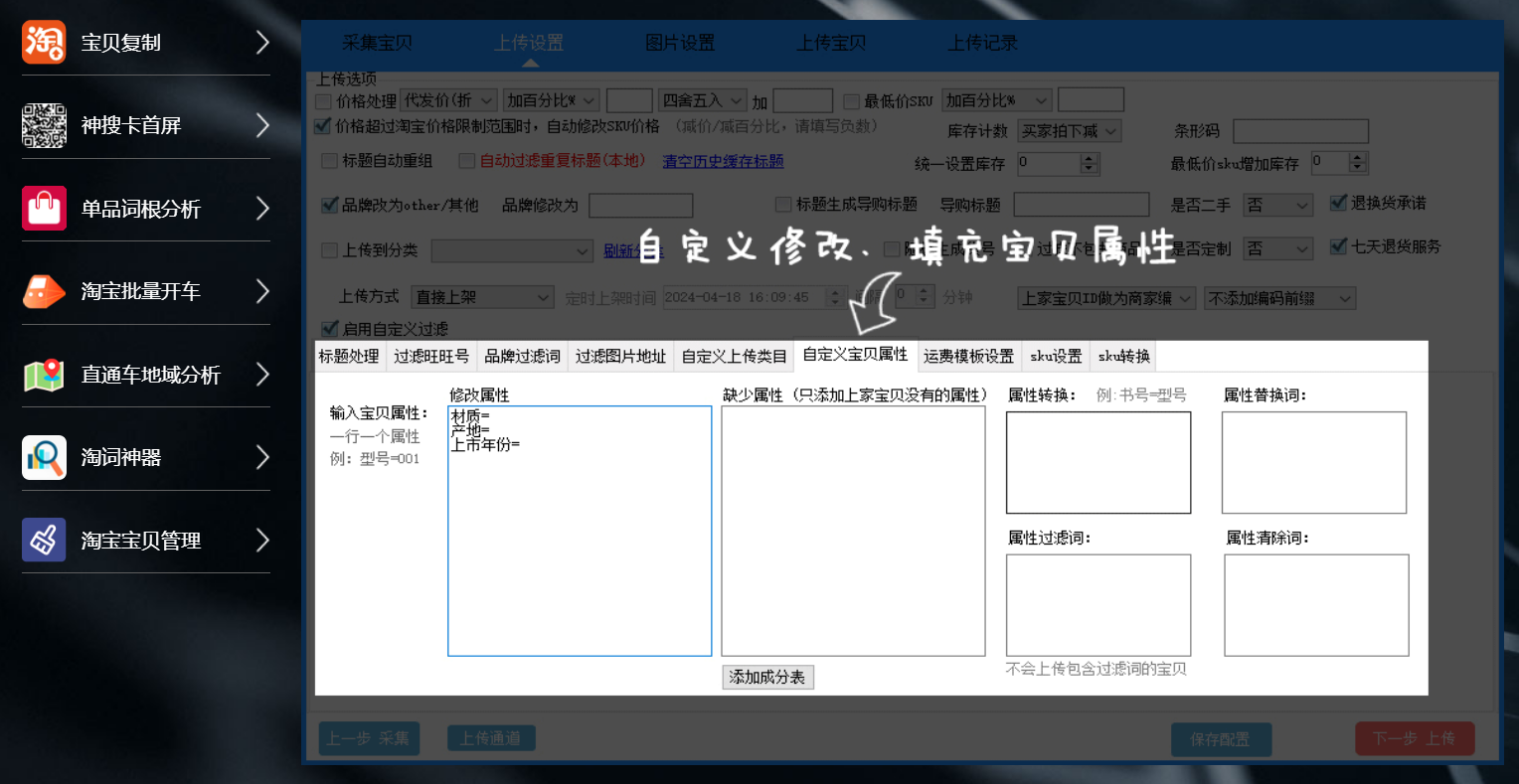Click the 淘宝批量开车 orange icon

tap(44, 291)
